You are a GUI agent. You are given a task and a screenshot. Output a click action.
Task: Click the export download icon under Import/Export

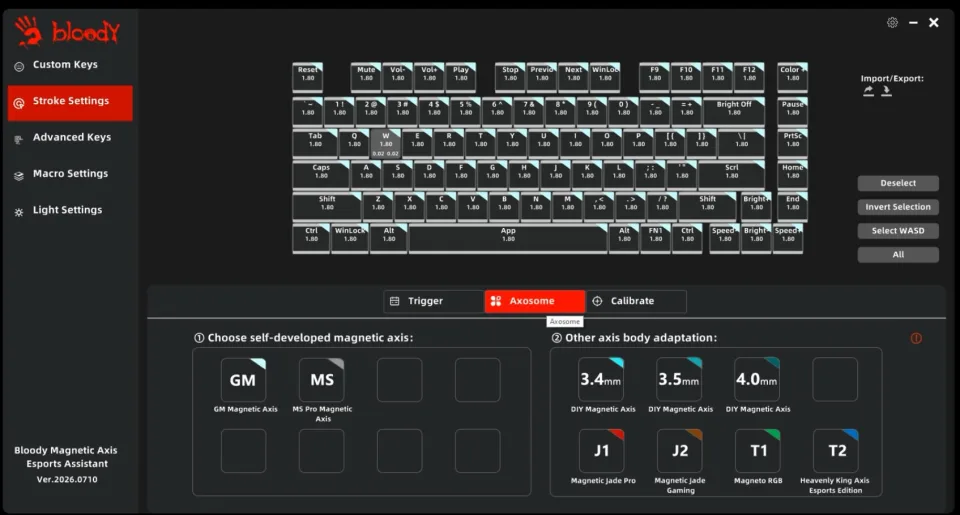pyautogui.click(x=886, y=91)
